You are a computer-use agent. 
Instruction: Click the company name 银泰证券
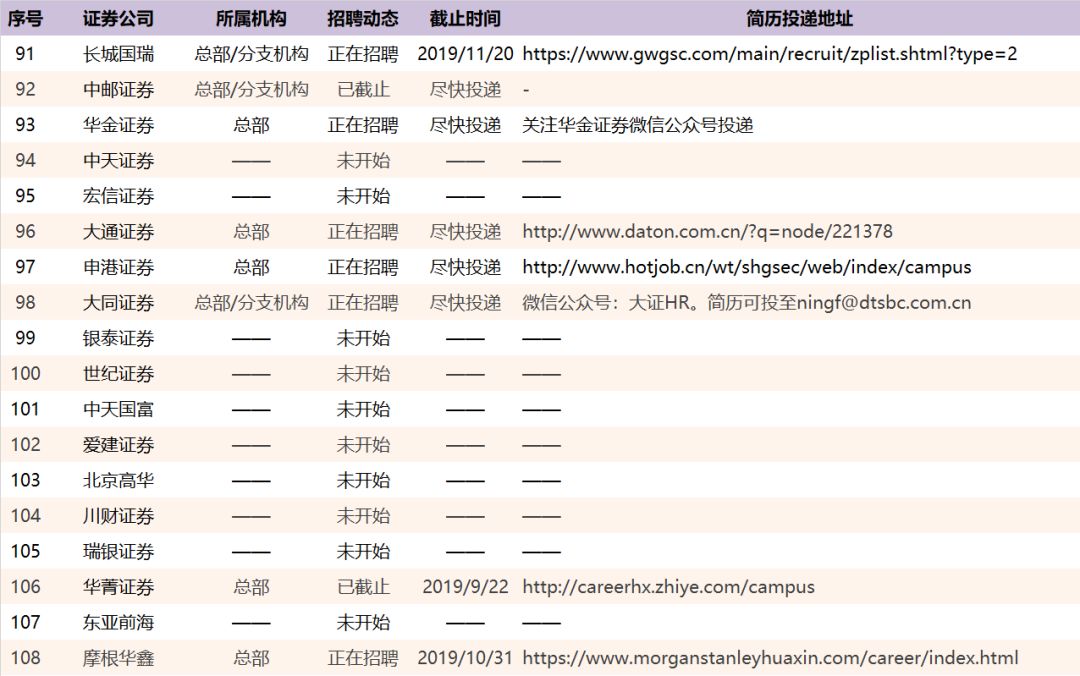[x=118, y=338]
